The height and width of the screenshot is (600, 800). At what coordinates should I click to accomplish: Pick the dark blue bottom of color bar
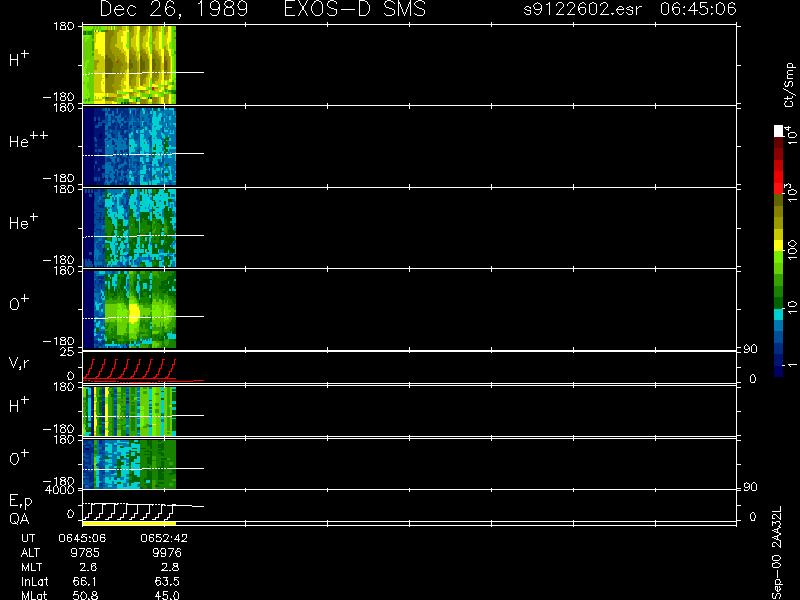click(x=779, y=371)
